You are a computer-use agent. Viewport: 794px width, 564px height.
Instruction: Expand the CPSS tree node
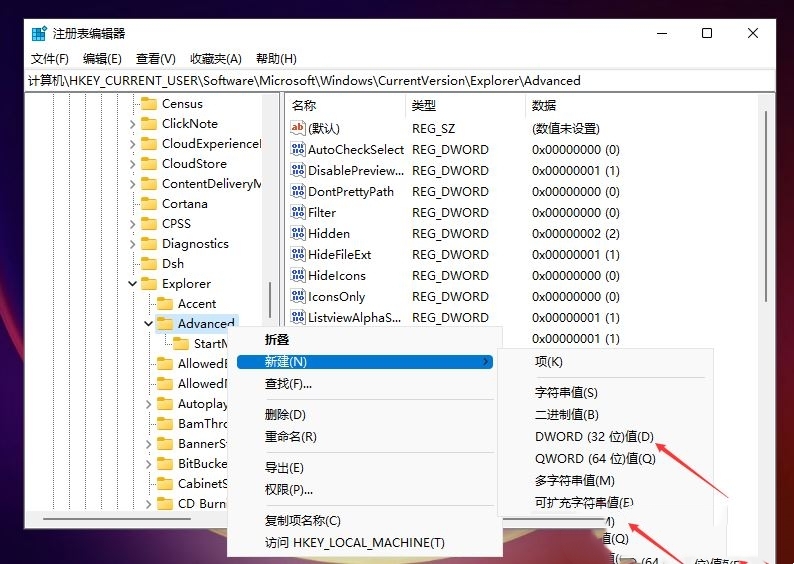tap(133, 224)
